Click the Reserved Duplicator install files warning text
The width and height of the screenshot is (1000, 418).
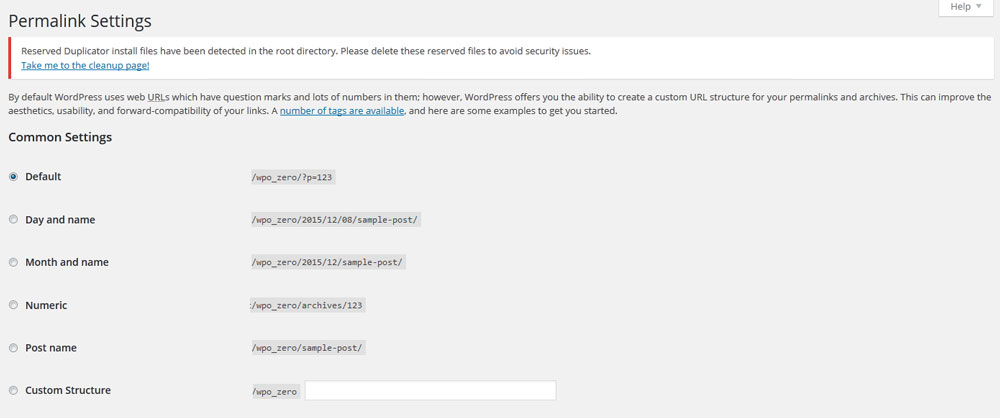click(x=305, y=50)
